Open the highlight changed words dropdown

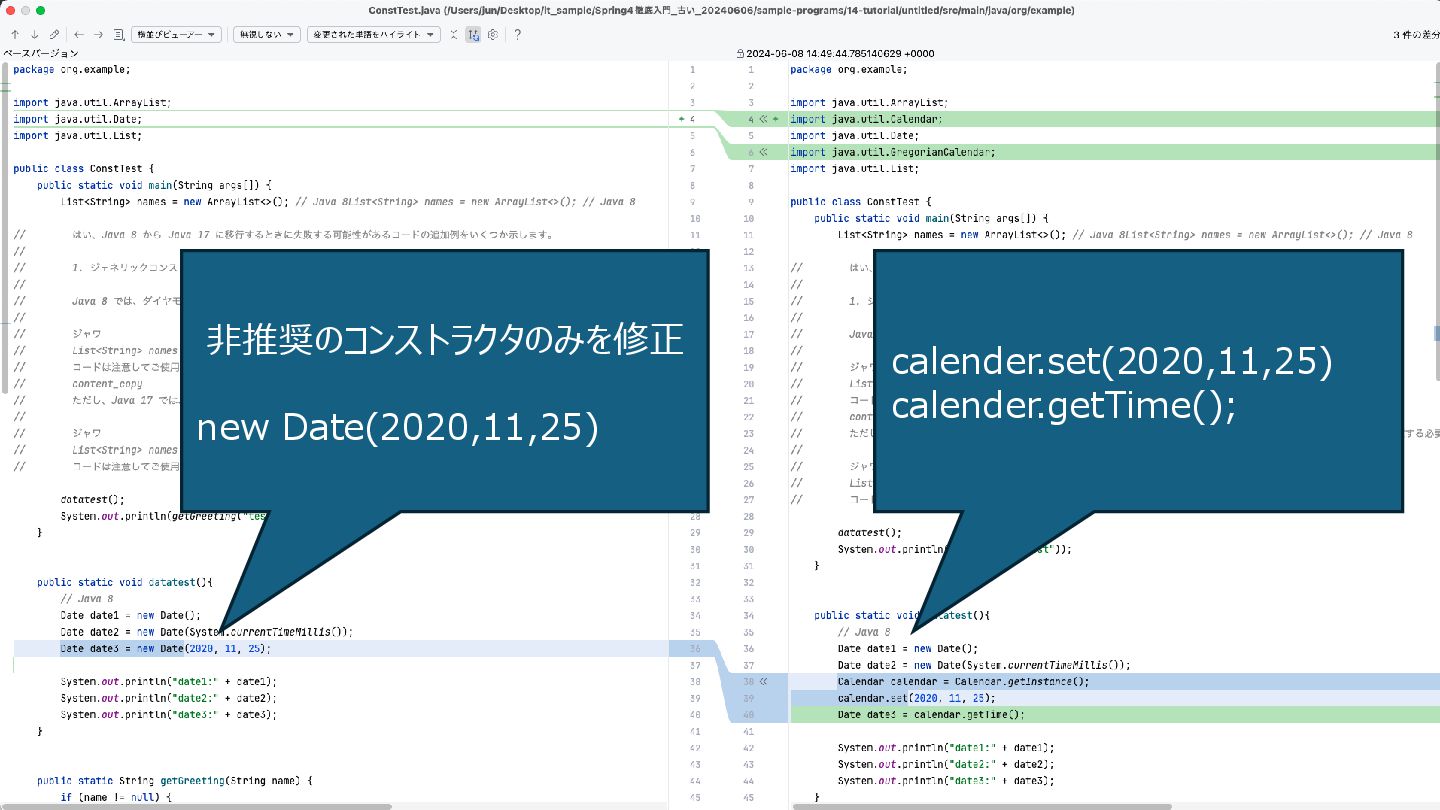[x=374, y=34]
